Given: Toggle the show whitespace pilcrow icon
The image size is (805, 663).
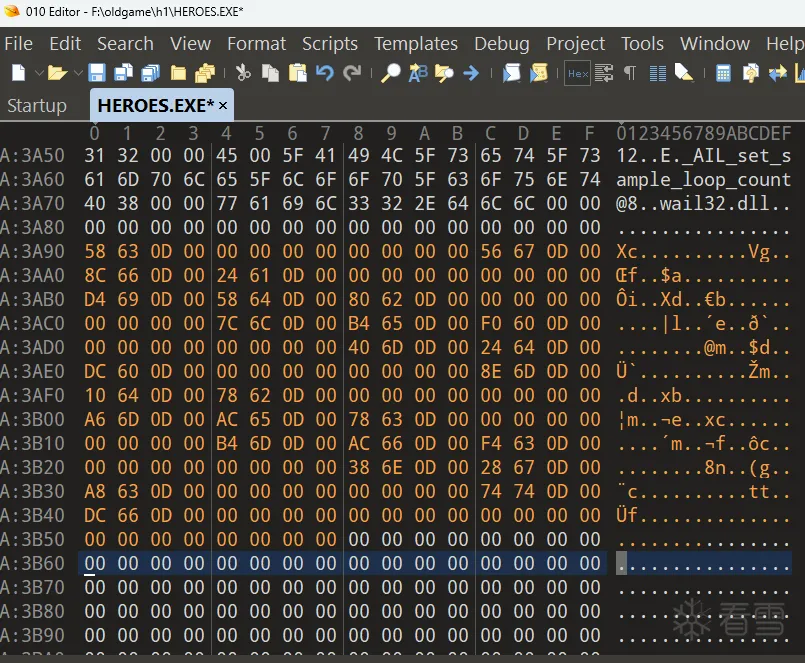Looking at the screenshot, I should click(x=630, y=73).
